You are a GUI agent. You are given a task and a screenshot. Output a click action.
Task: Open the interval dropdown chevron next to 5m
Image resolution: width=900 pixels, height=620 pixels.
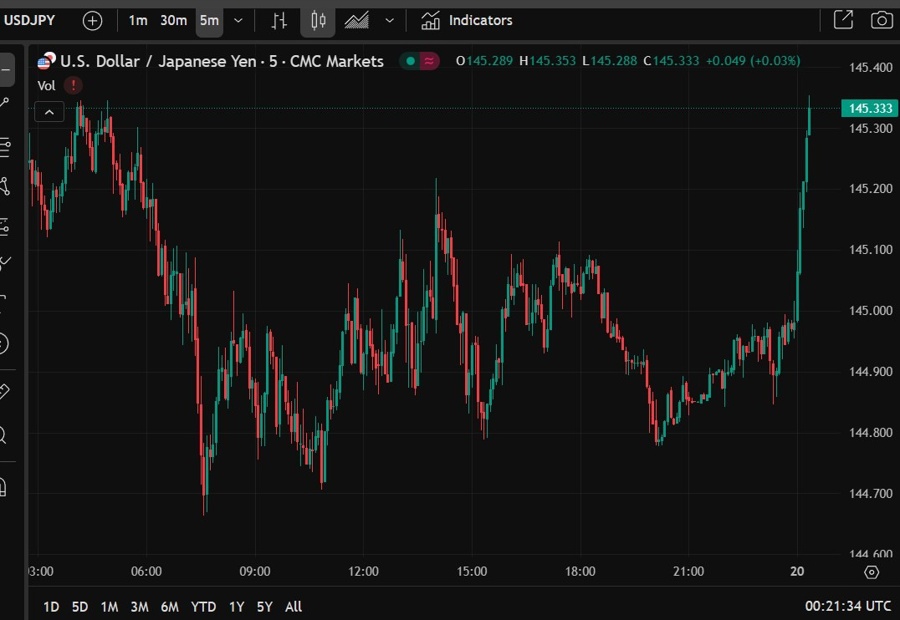(x=237, y=20)
